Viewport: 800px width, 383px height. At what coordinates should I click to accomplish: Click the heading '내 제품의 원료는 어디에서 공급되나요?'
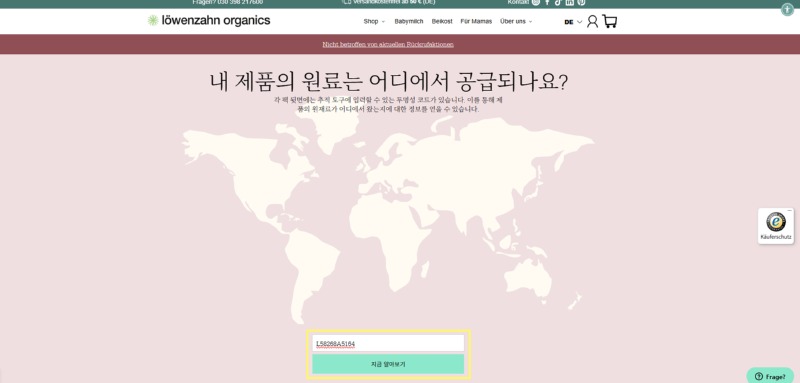click(x=389, y=83)
